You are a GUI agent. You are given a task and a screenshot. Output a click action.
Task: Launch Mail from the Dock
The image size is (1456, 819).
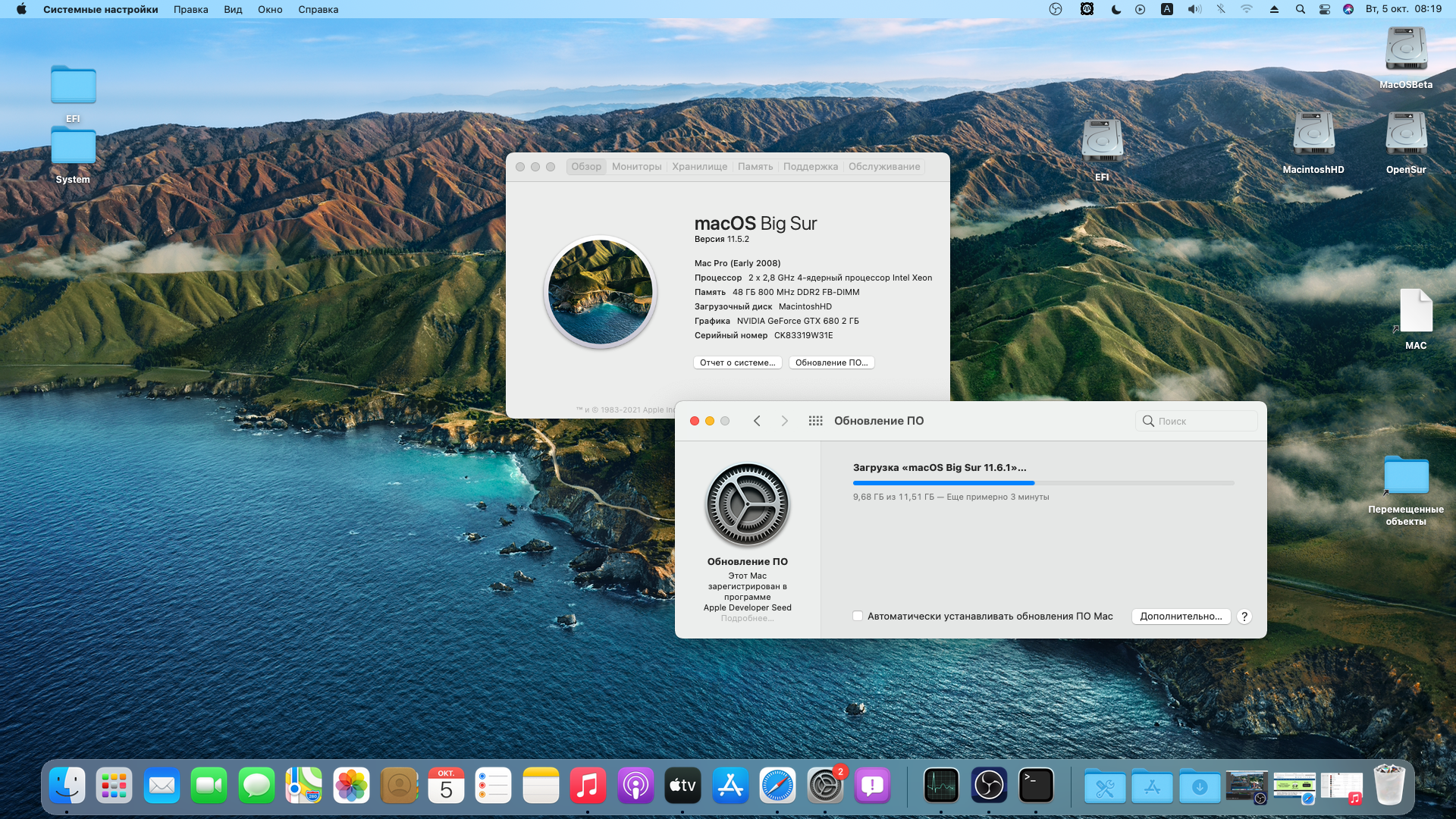pyautogui.click(x=162, y=785)
